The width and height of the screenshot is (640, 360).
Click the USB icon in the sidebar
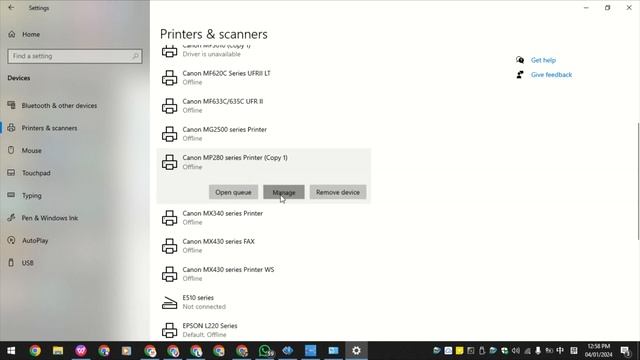11,262
